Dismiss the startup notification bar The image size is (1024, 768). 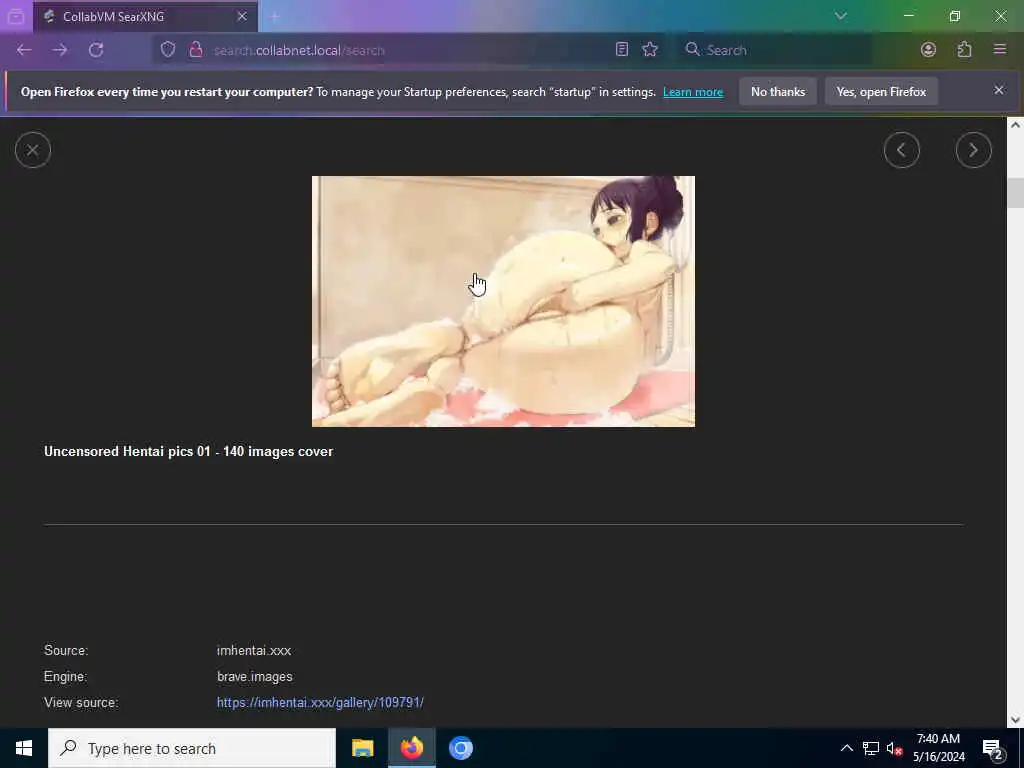[x=999, y=90]
